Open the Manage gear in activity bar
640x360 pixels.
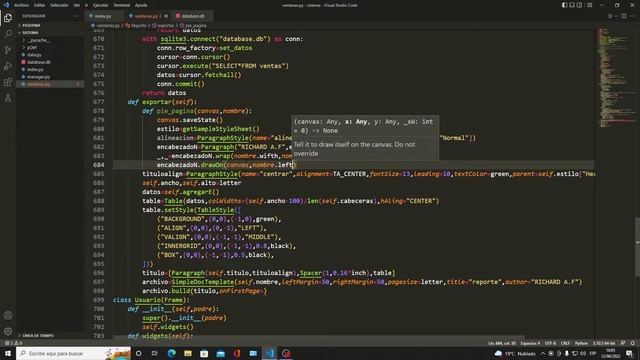point(8,331)
